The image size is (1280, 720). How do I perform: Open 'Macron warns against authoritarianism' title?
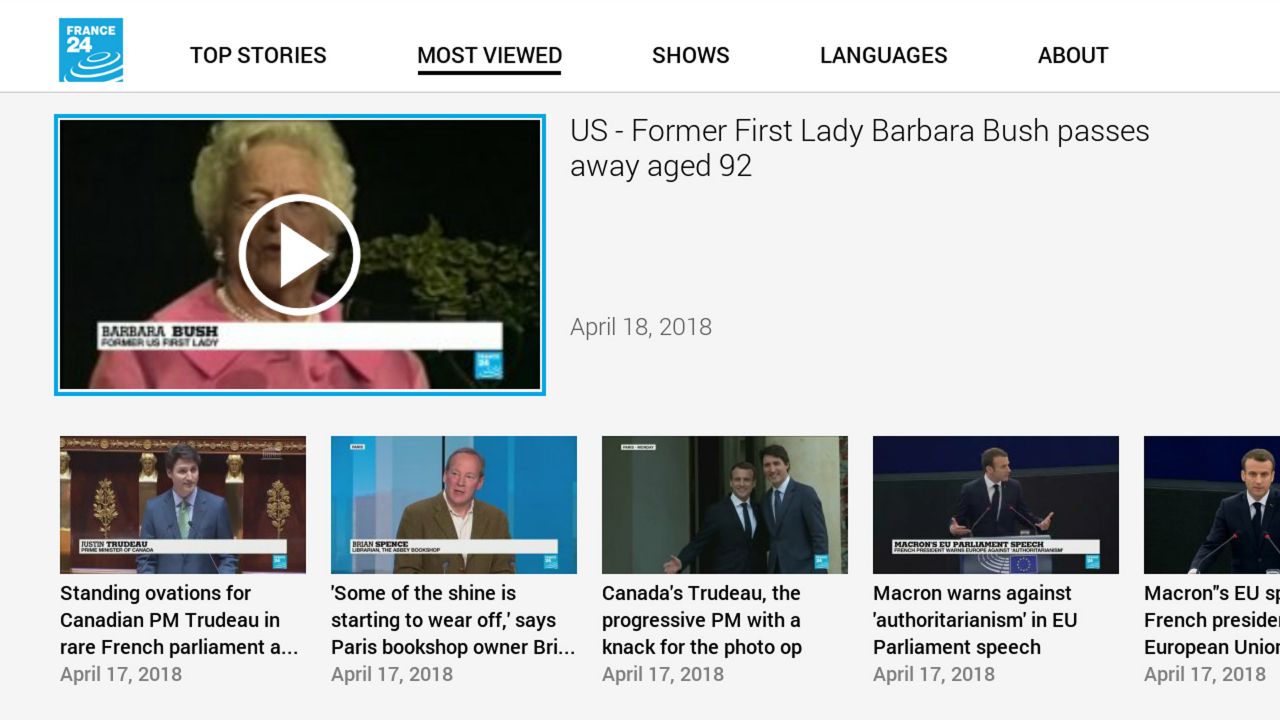(975, 620)
